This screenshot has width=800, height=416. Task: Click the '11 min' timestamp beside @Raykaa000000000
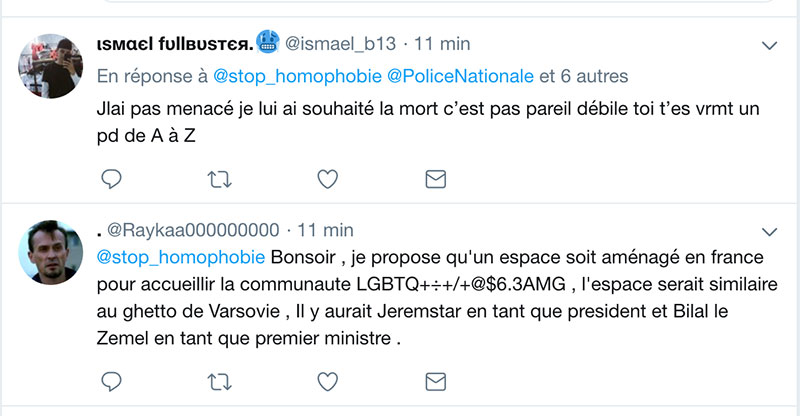point(325,229)
